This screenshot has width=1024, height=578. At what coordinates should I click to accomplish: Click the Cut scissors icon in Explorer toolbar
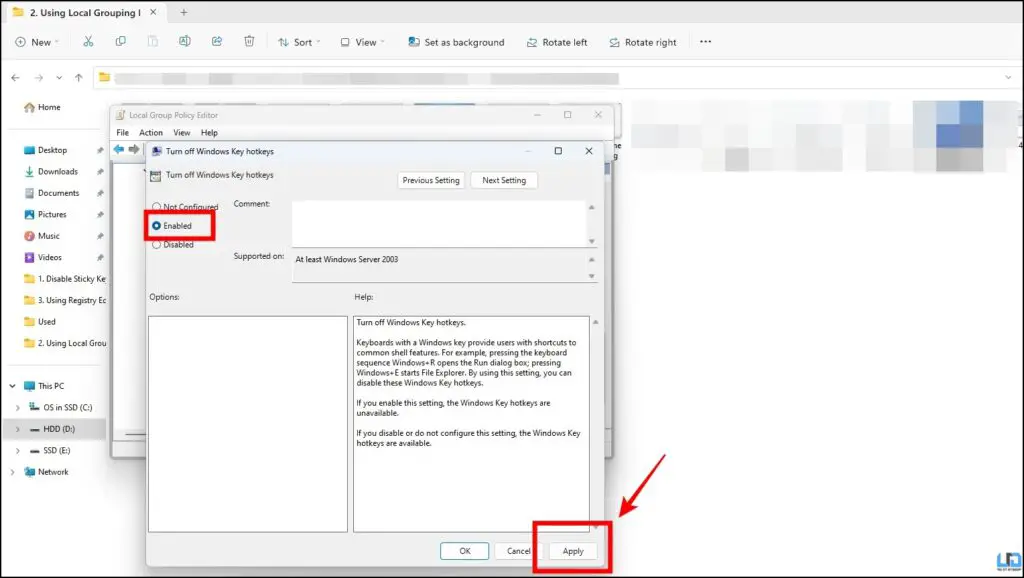coord(88,42)
